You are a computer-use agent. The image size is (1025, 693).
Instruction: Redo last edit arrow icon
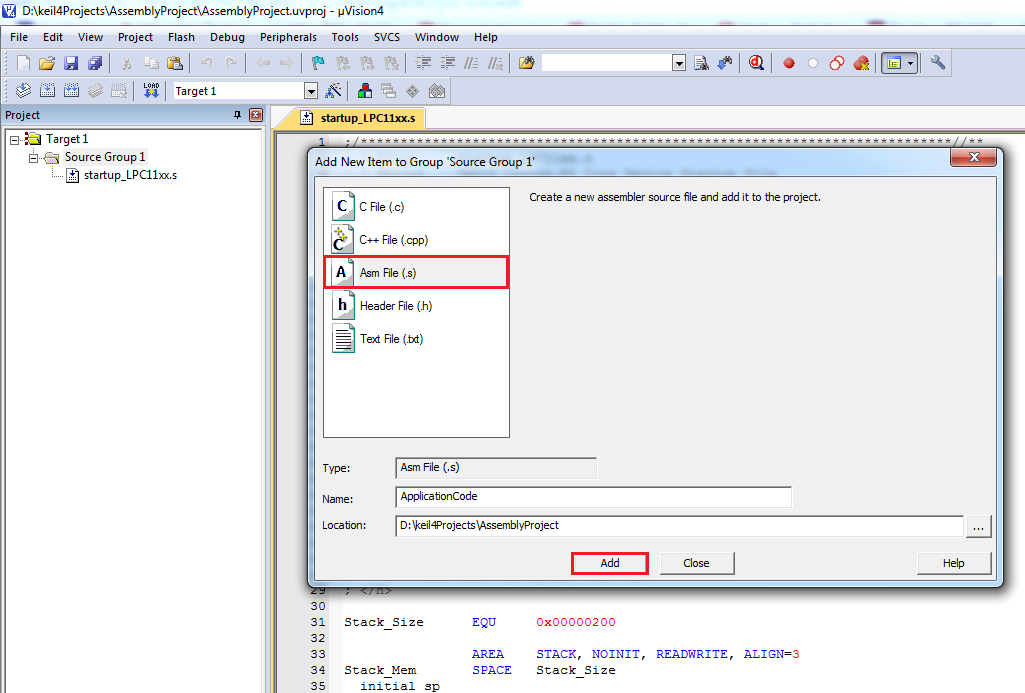point(231,63)
